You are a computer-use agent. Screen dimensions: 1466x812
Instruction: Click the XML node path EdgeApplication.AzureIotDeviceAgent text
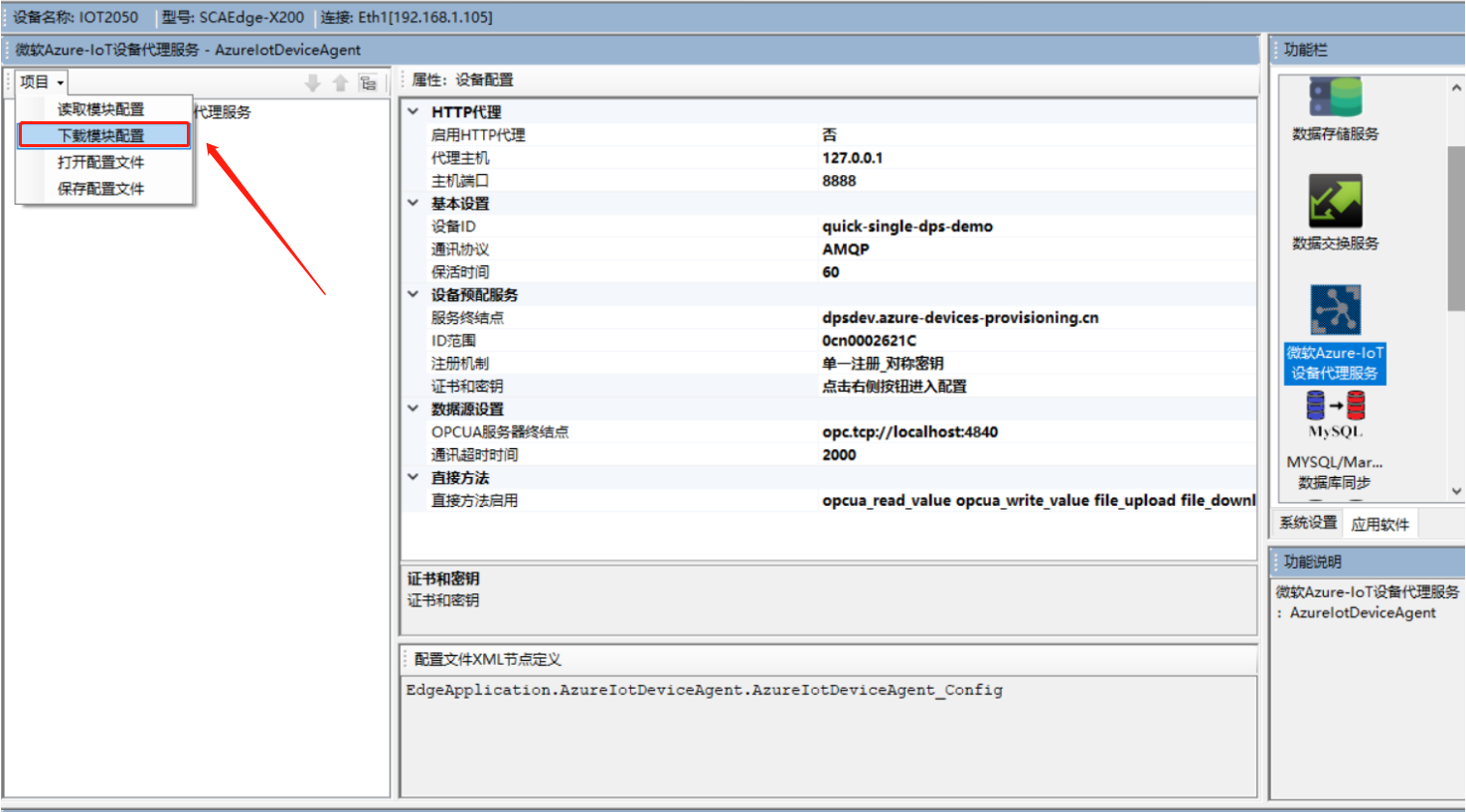(704, 690)
